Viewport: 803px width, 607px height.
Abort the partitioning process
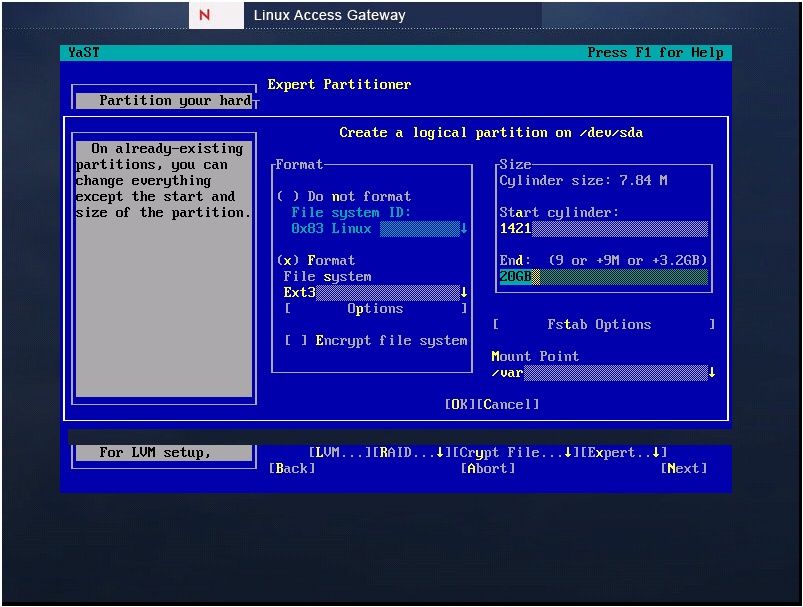(487, 468)
